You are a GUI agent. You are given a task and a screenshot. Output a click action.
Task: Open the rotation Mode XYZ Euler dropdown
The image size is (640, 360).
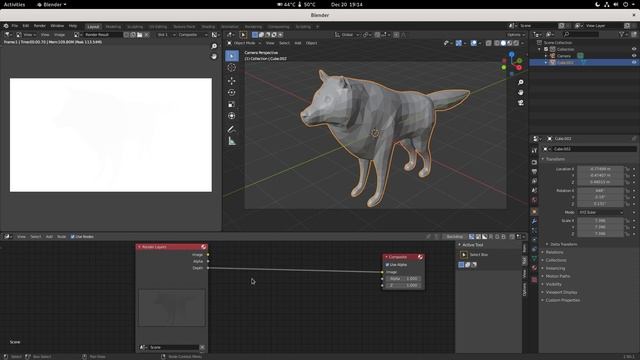point(600,213)
